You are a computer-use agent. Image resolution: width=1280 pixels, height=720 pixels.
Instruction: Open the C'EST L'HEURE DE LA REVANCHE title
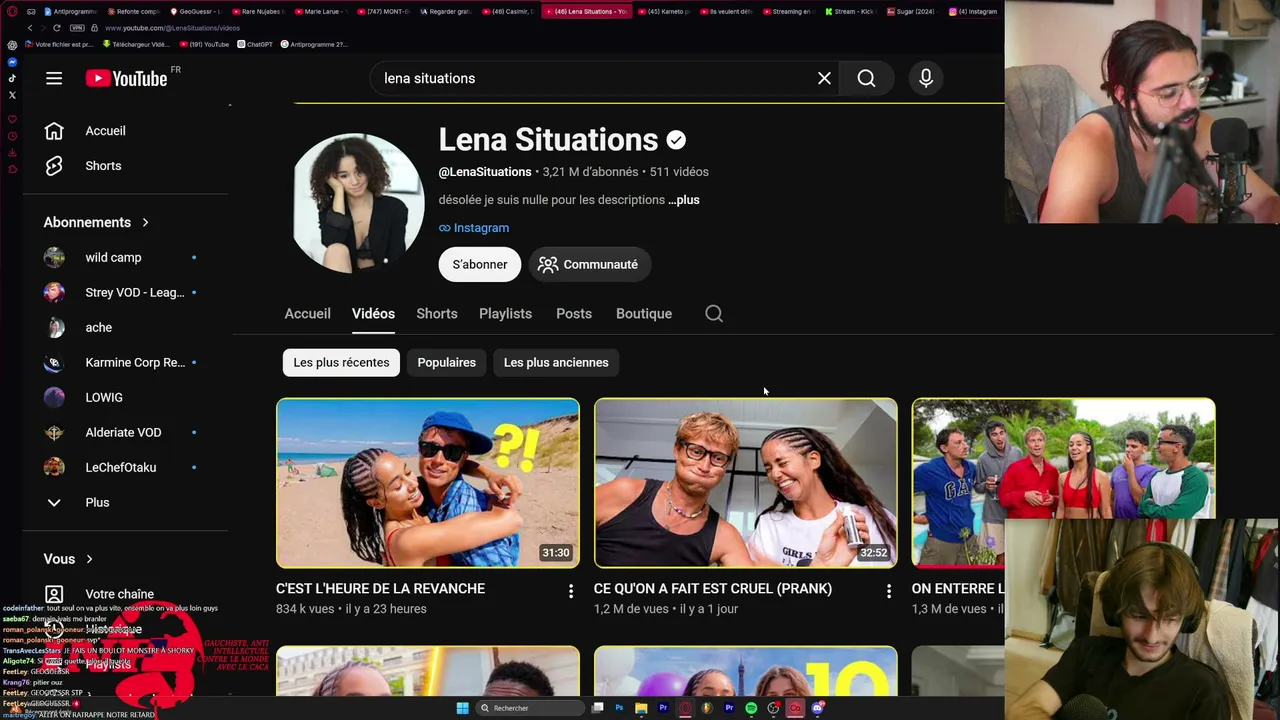[380, 589]
